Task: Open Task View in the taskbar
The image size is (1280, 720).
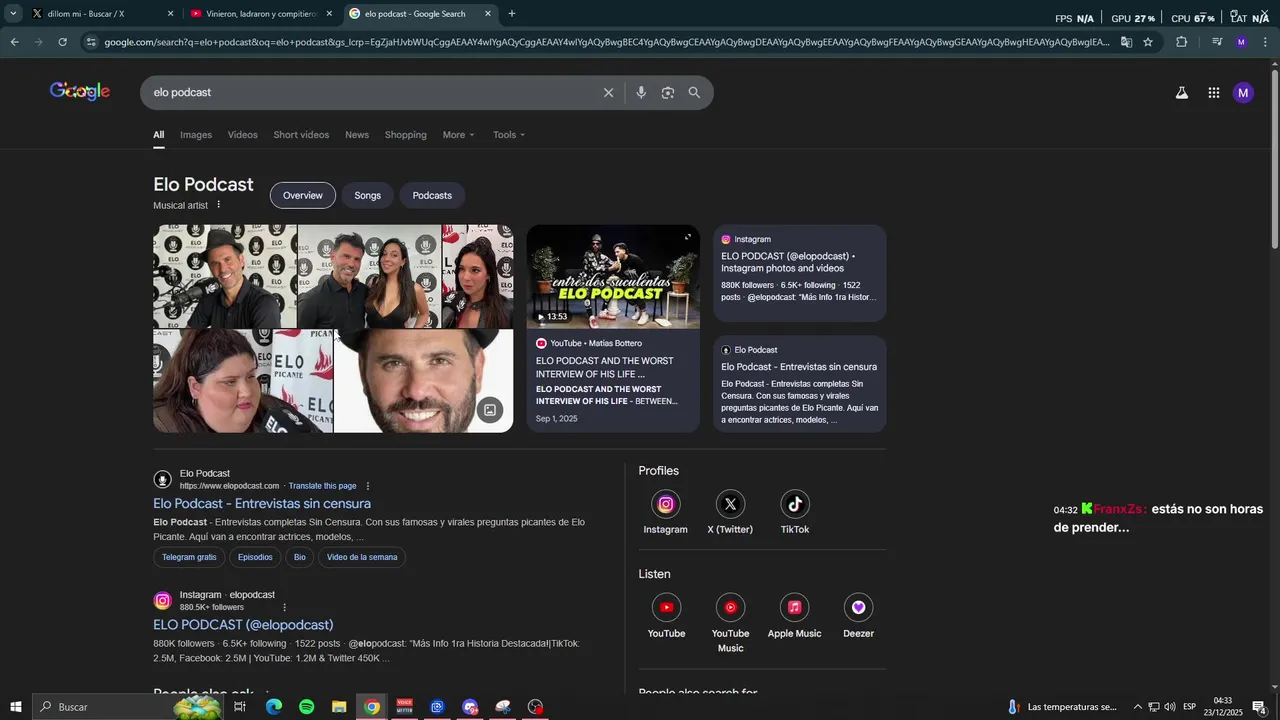Action: (240, 707)
